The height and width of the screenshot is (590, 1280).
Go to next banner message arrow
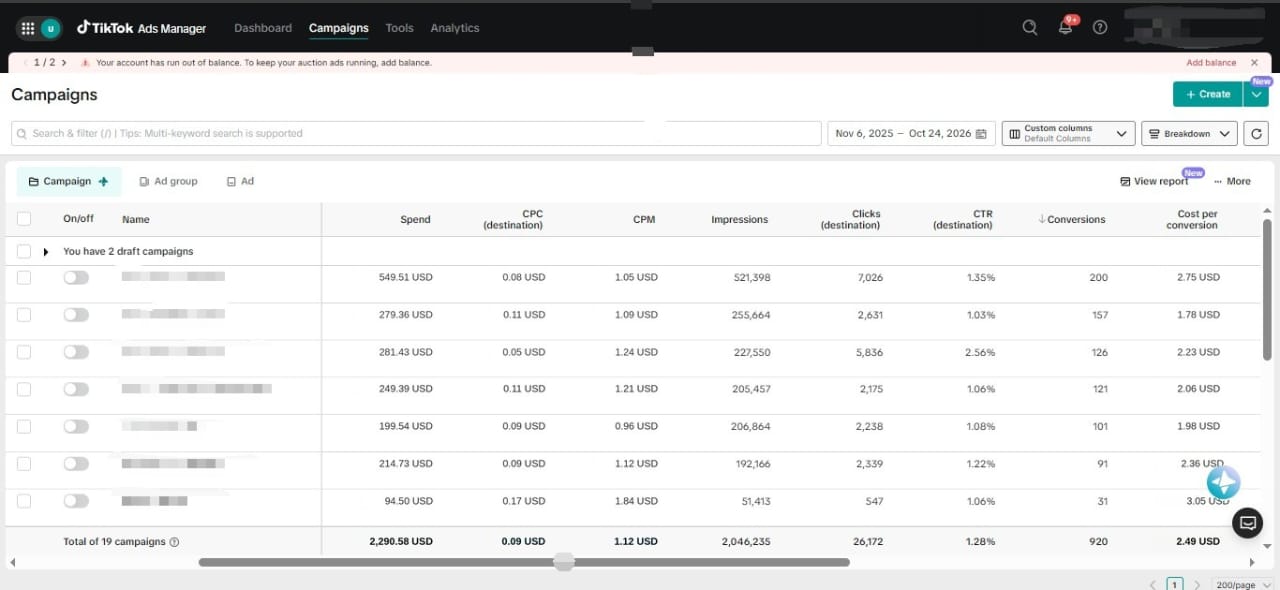coord(64,62)
